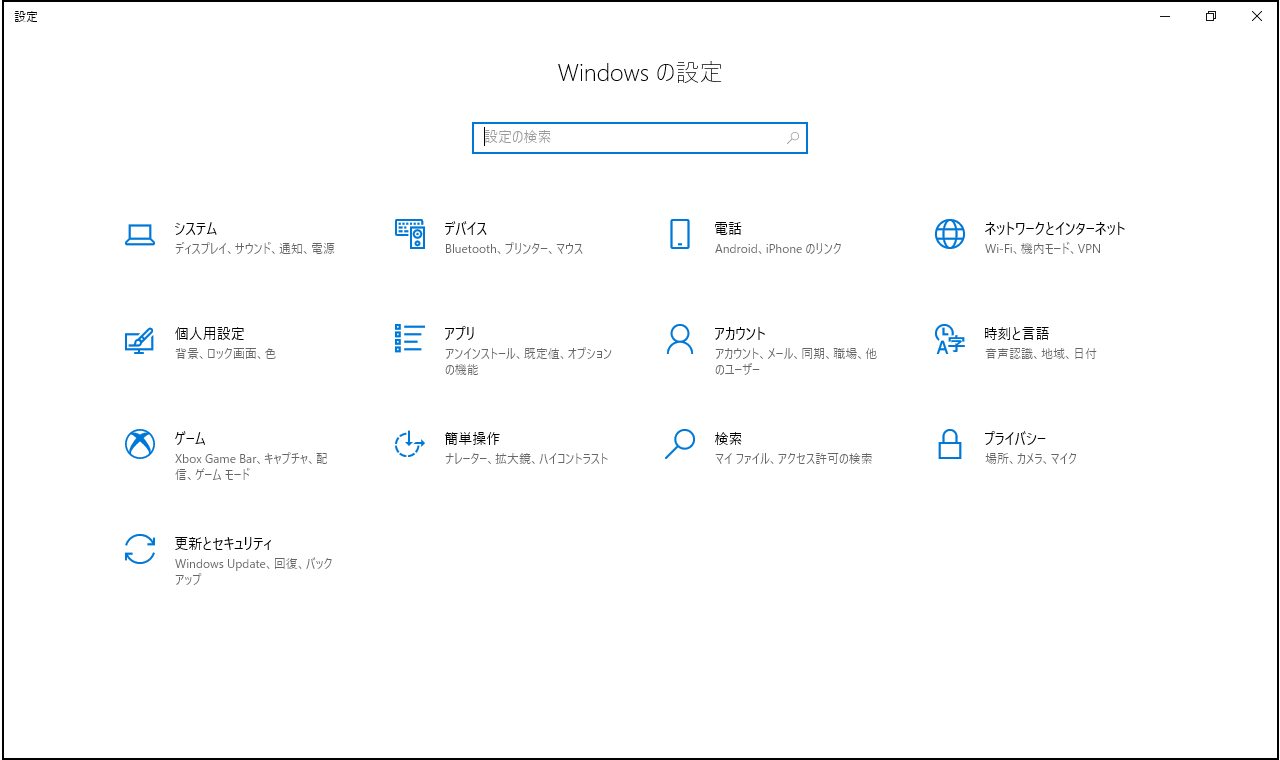Click description アンインストール、既定値、オプションの機能
Viewport: 1280px width, 760px height.
[x=529, y=362]
